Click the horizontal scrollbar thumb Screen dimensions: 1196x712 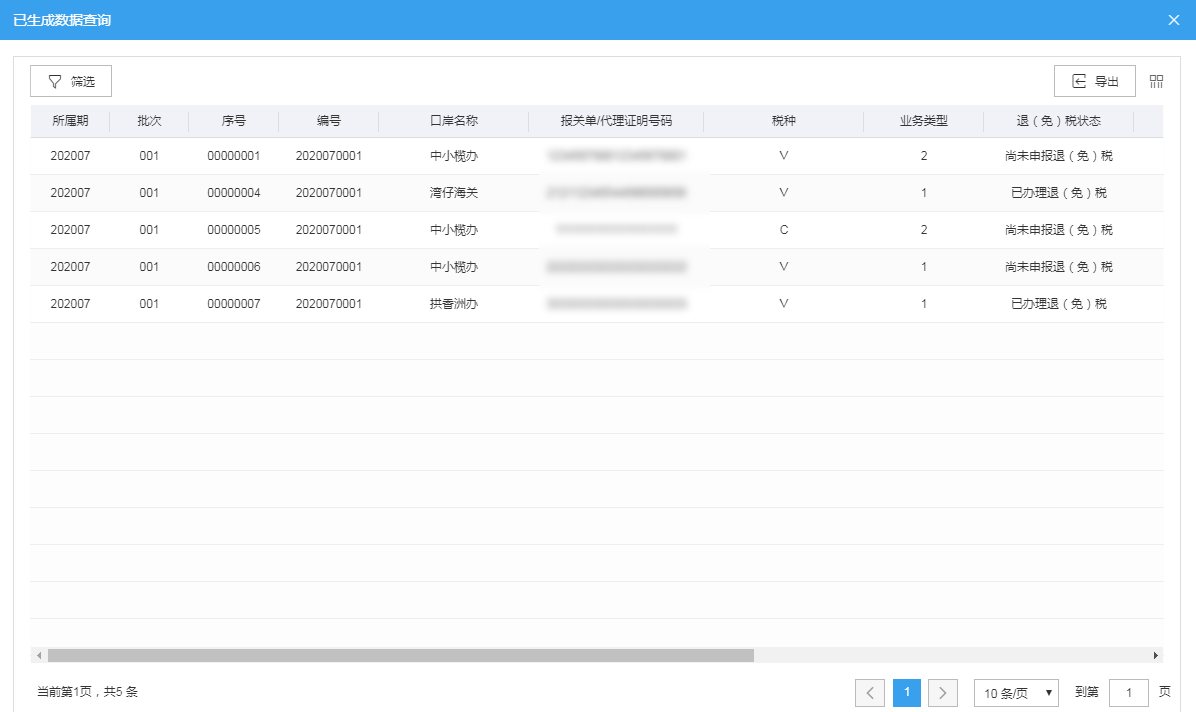click(x=400, y=655)
